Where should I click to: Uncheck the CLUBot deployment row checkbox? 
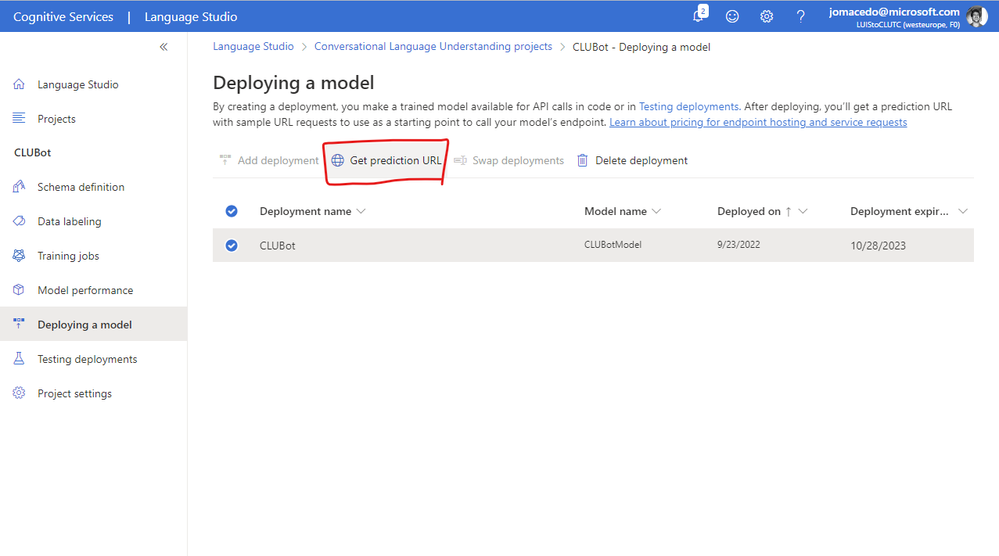231,245
